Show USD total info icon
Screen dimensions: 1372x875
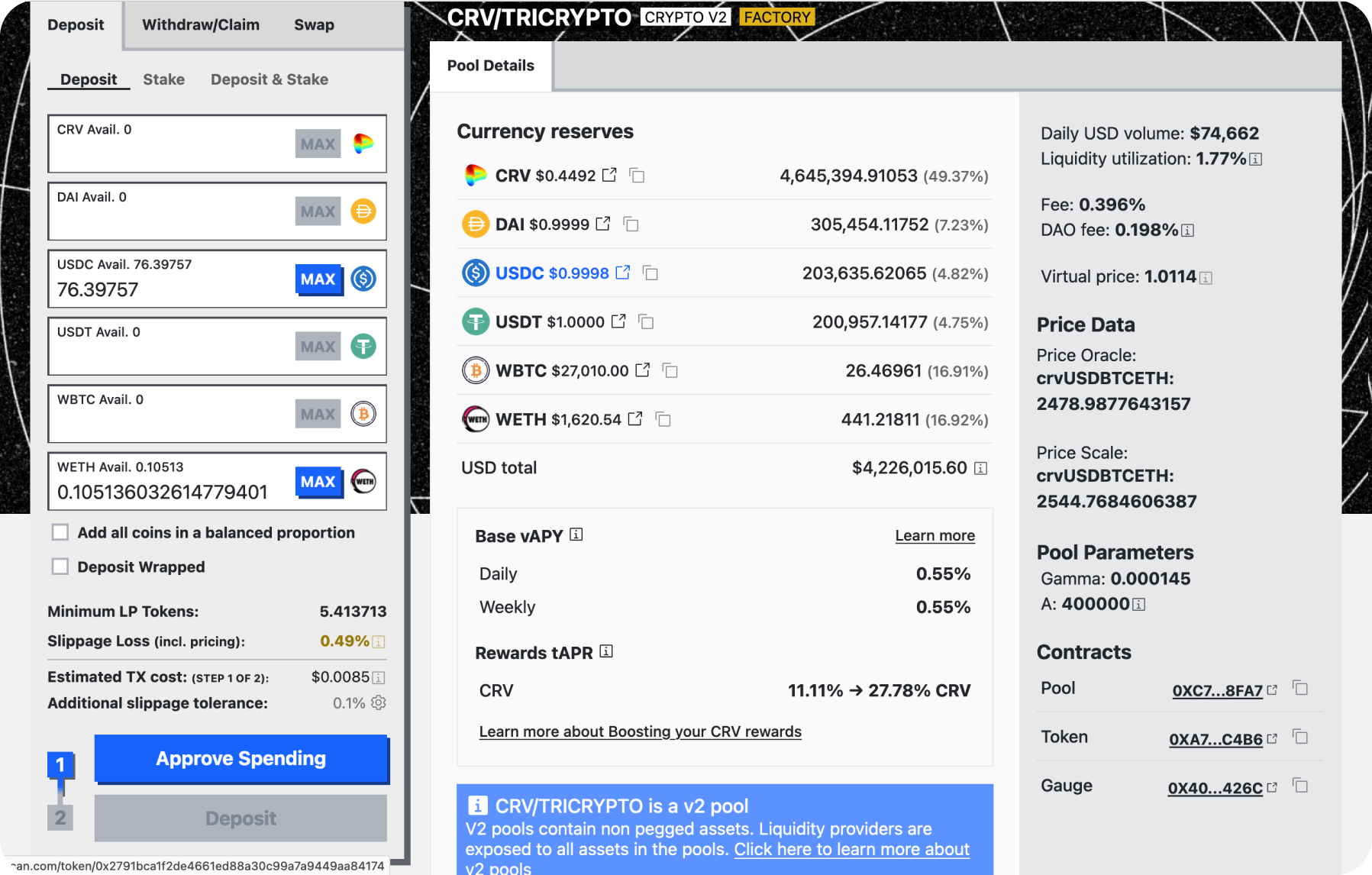pyautogui.click(x=981, y=468)
